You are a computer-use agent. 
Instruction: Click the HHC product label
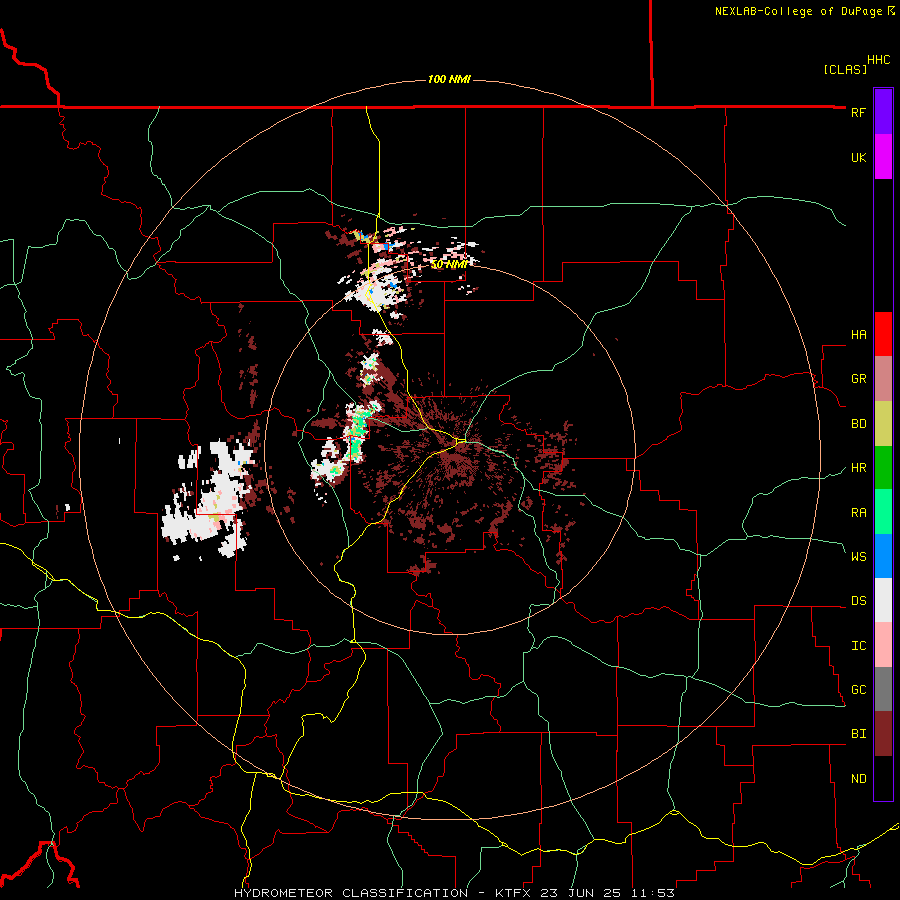(878, 60)
